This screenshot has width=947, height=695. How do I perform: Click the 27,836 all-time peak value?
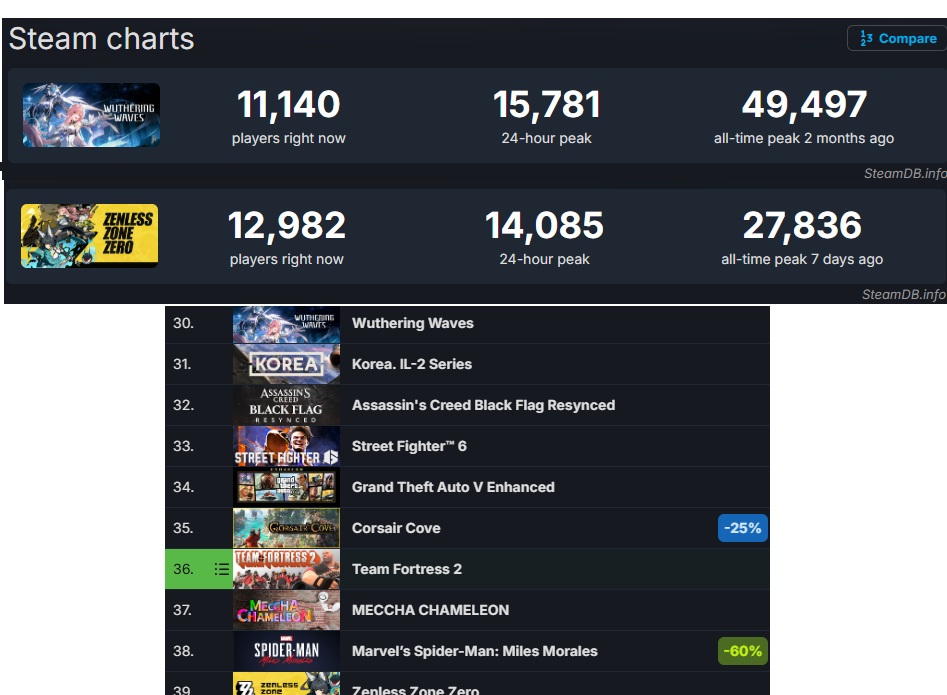802,226
